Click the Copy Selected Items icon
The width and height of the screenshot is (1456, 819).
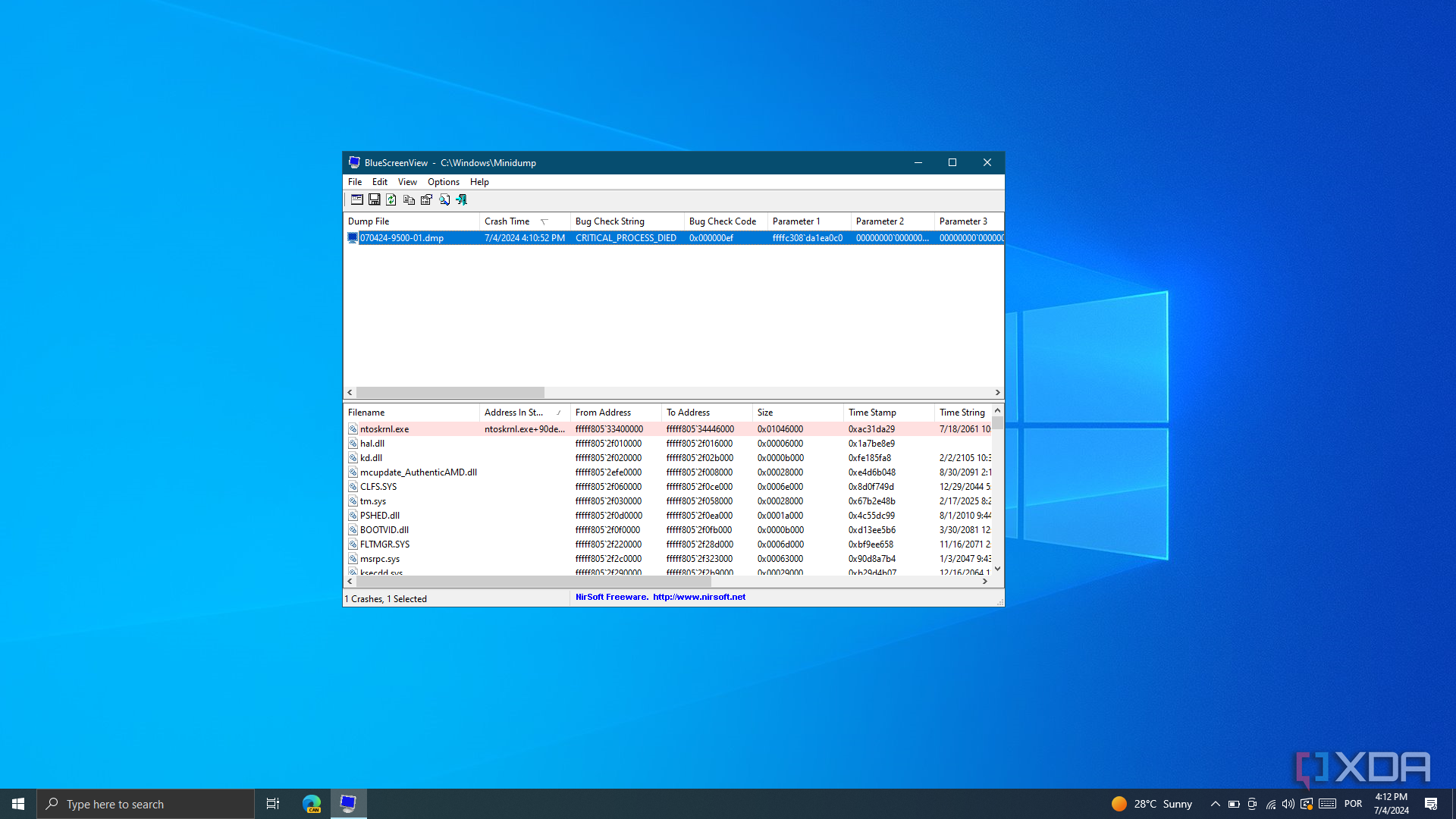pyautogui.click(x=409, y=199)
